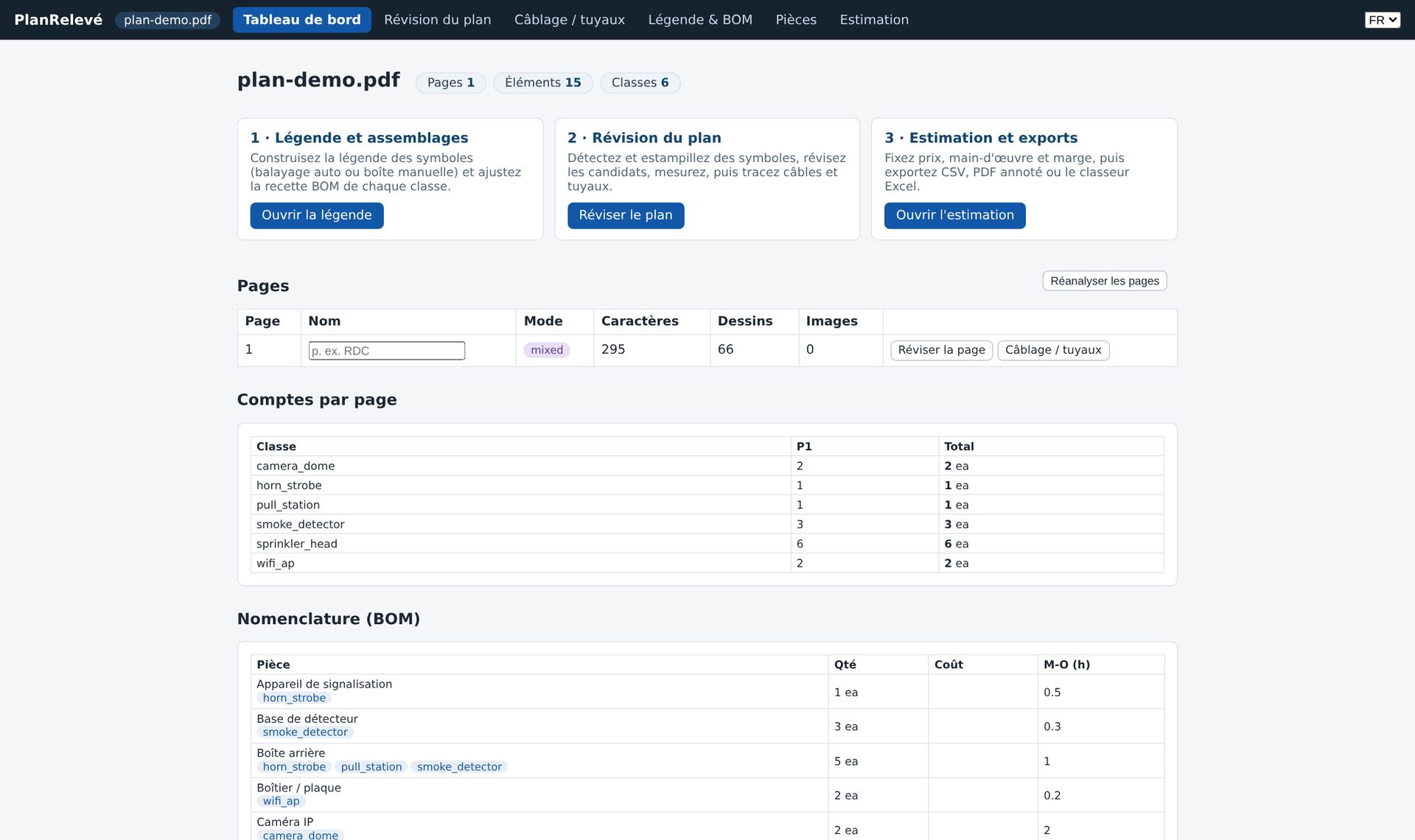The height and width of the screenshot is (840, 1415).
Task: Focus the page name input field
Action: [x=386, y=351]
